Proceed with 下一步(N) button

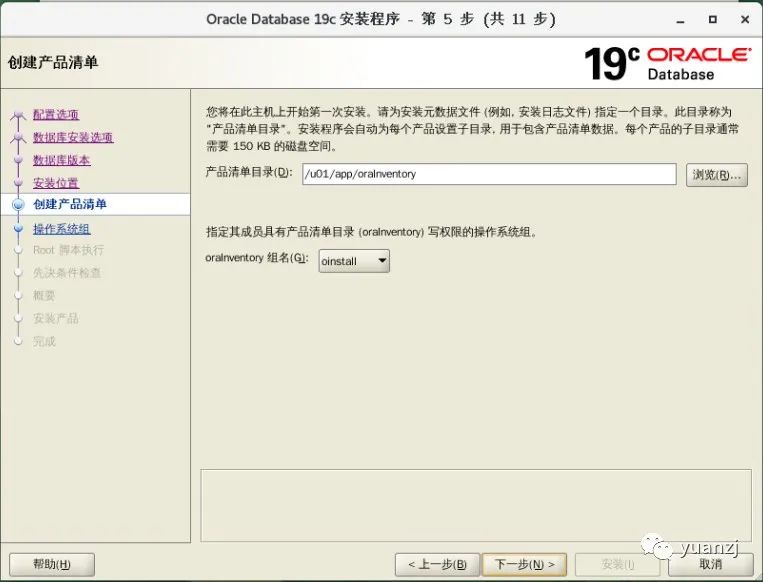(525, 564)
